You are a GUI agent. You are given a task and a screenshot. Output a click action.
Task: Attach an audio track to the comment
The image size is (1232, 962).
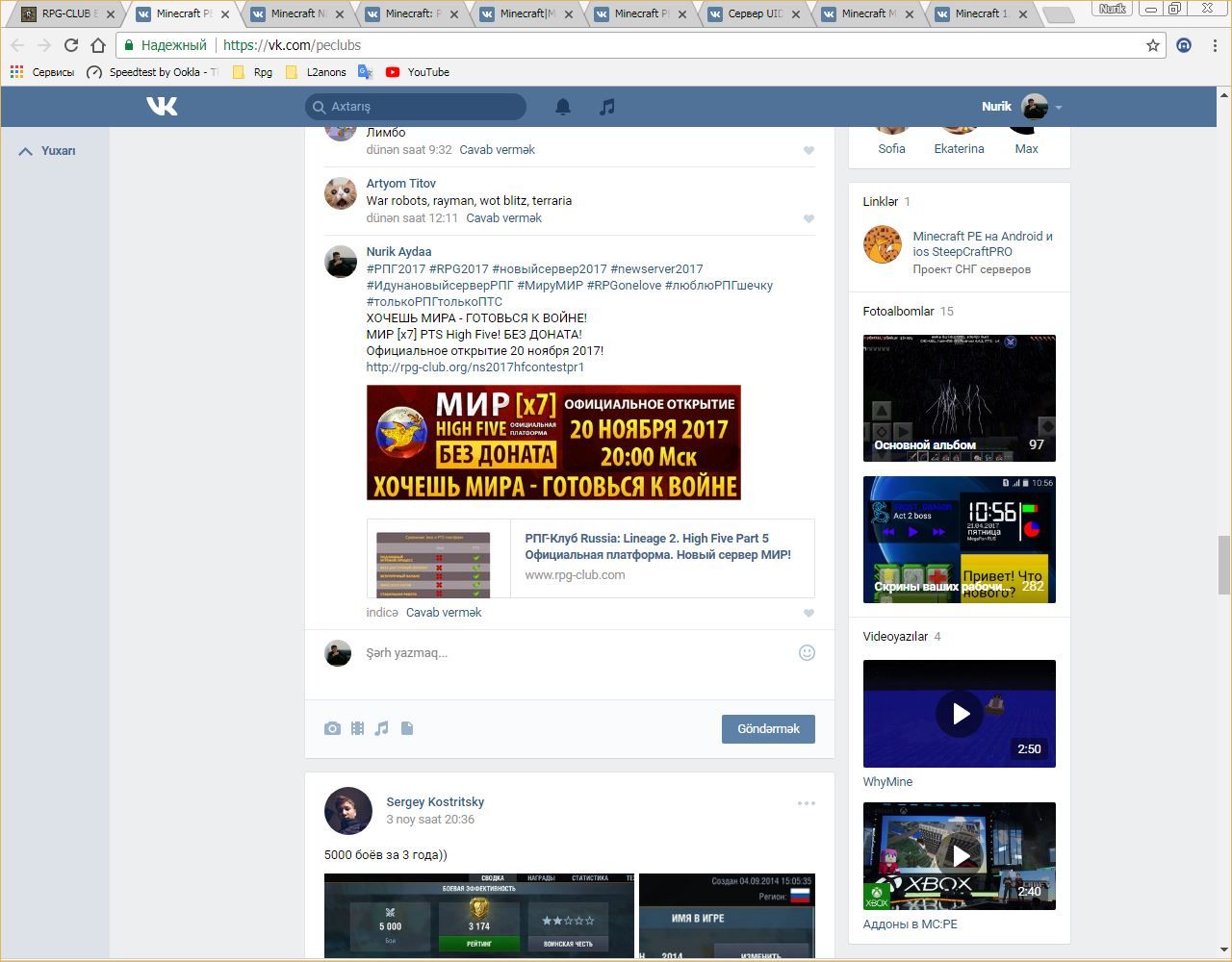coord(382,728)
